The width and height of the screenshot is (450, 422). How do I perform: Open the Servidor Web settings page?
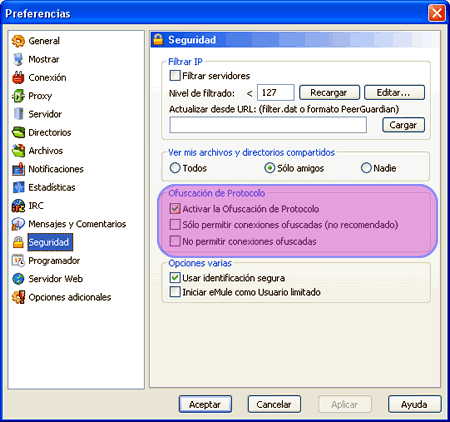(x=56, y=279)
